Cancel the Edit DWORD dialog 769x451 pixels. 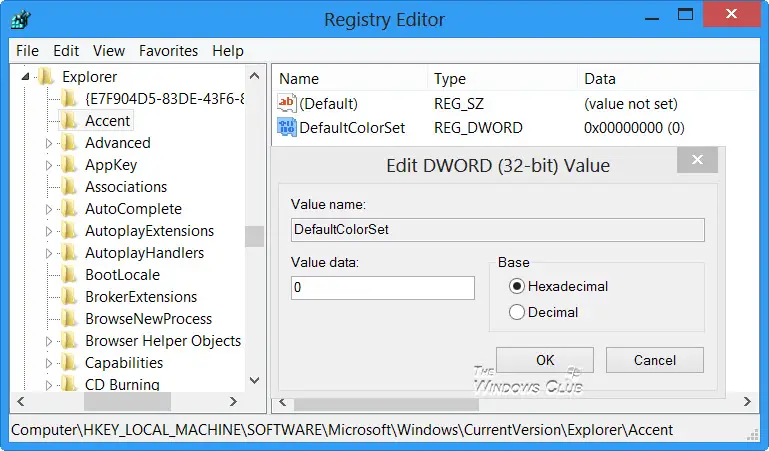tap(655, 360)
